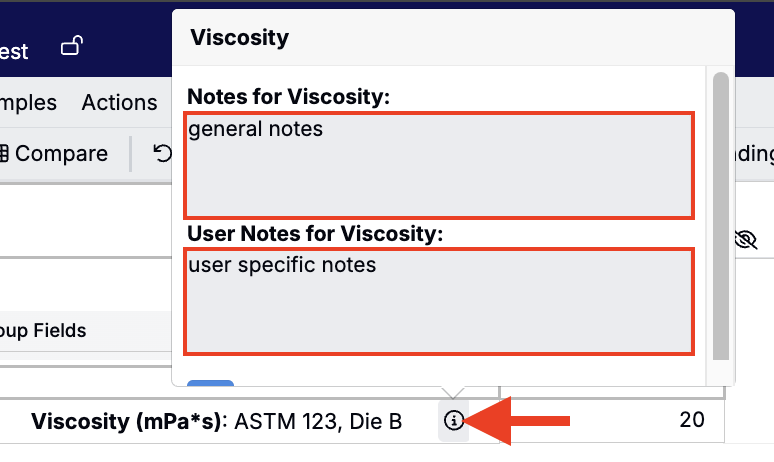Click the cut-off toolbar item right of popup
Image resolution: width=774 pixels, height=462 pixels.
pos(755,153)
